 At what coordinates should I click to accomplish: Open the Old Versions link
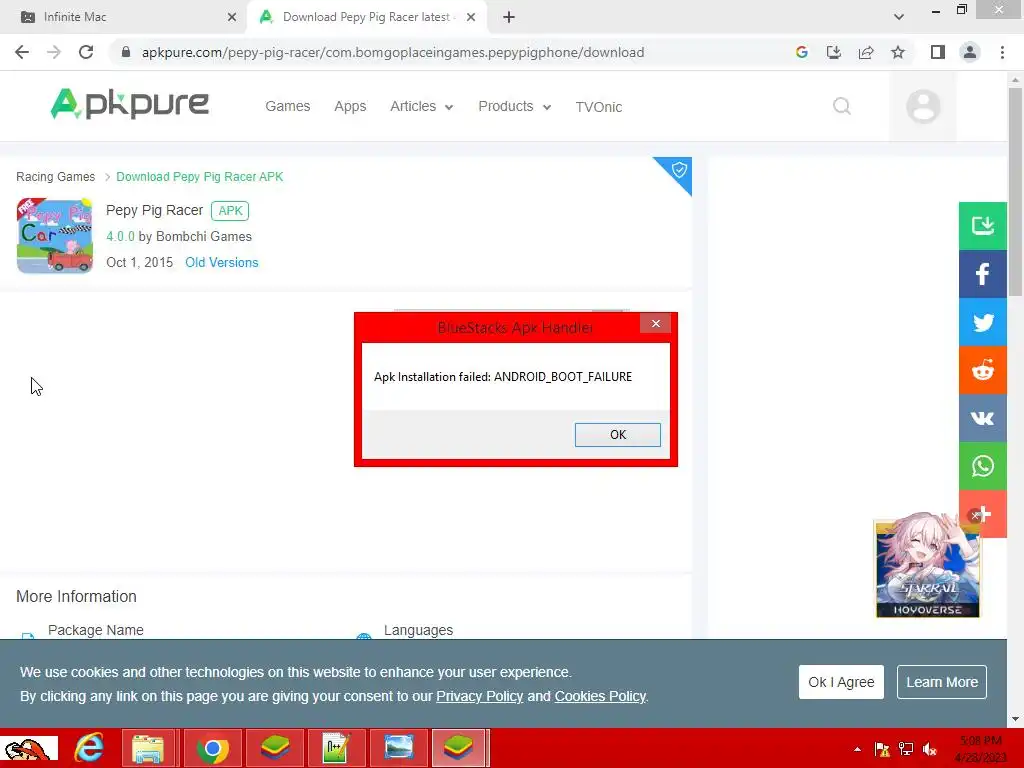coord(221,263)
